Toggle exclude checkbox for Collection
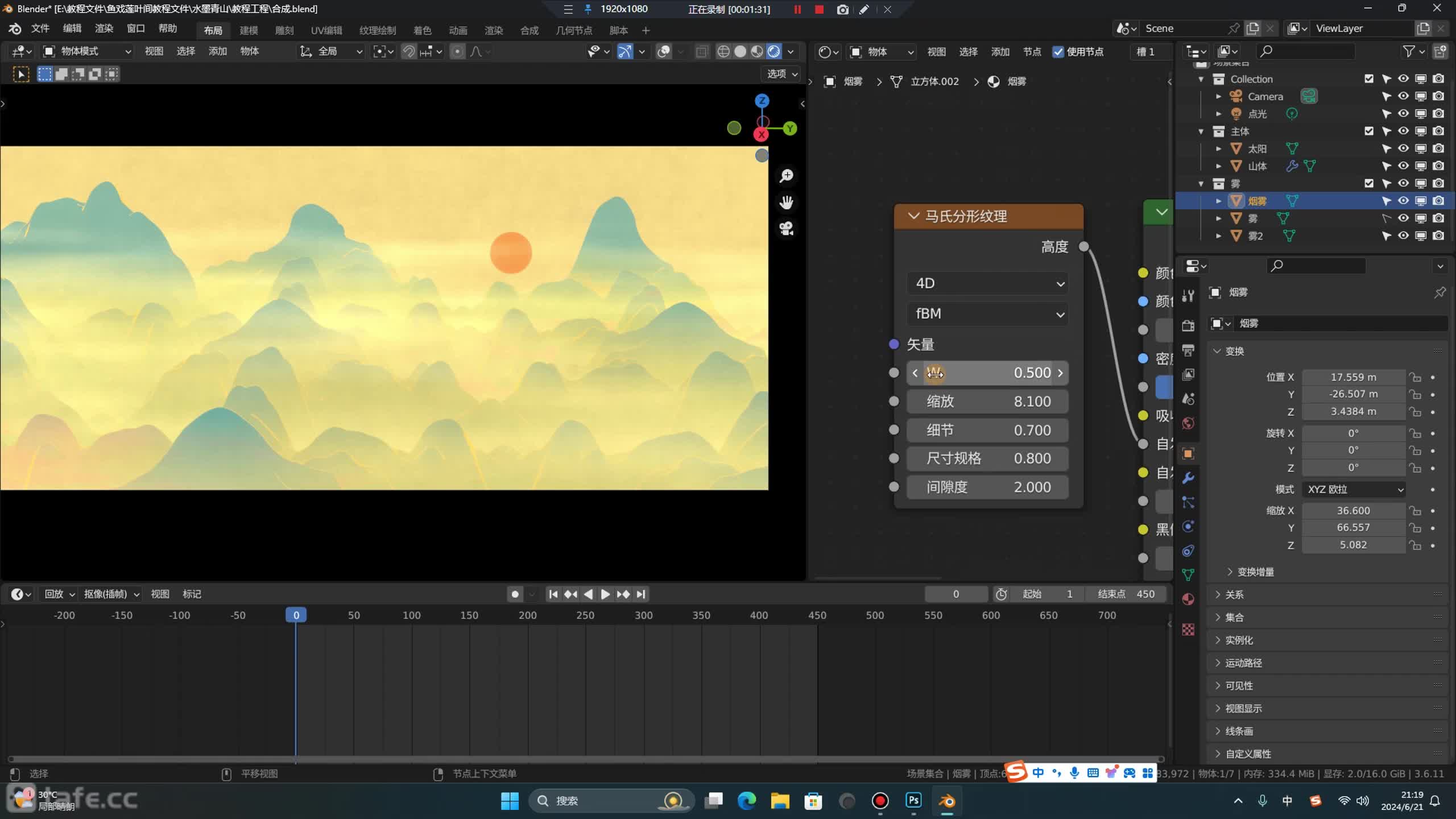The width and height of the screenshot is (1456, 819). point(1369,78)
